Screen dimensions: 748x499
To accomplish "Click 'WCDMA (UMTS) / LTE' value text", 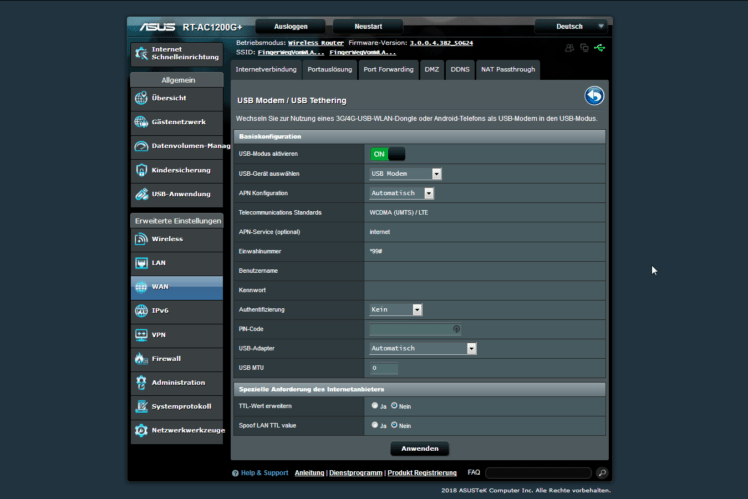I will tap(399, 213).
